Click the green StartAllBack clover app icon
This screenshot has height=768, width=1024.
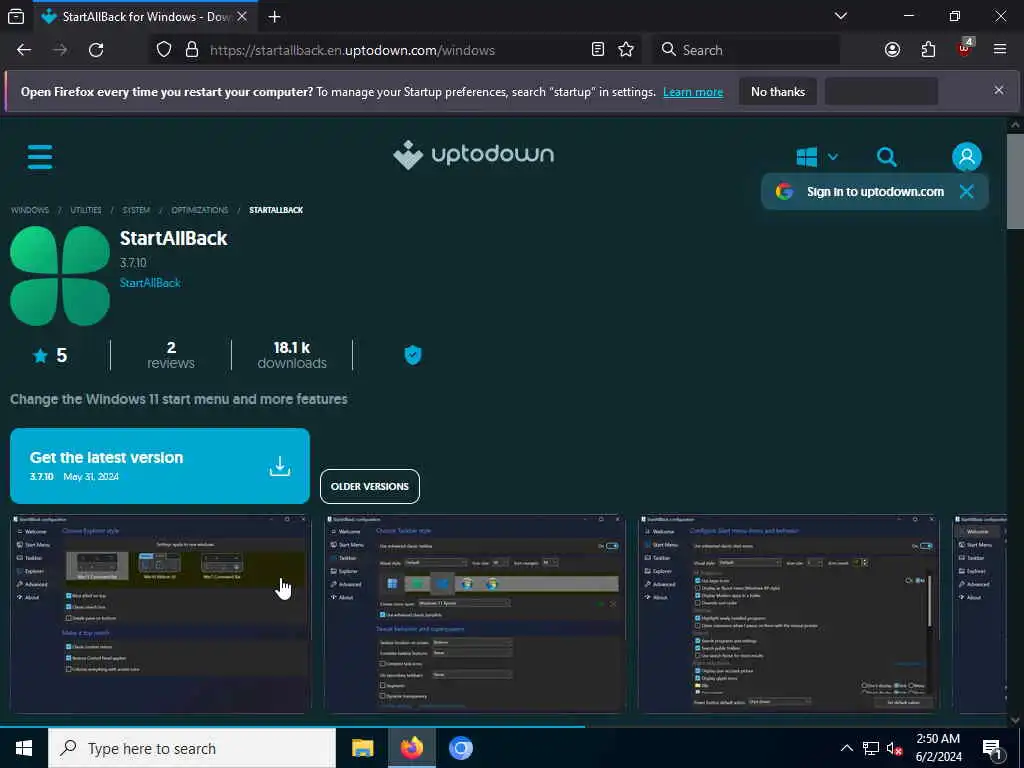click(x=60, y=276)
